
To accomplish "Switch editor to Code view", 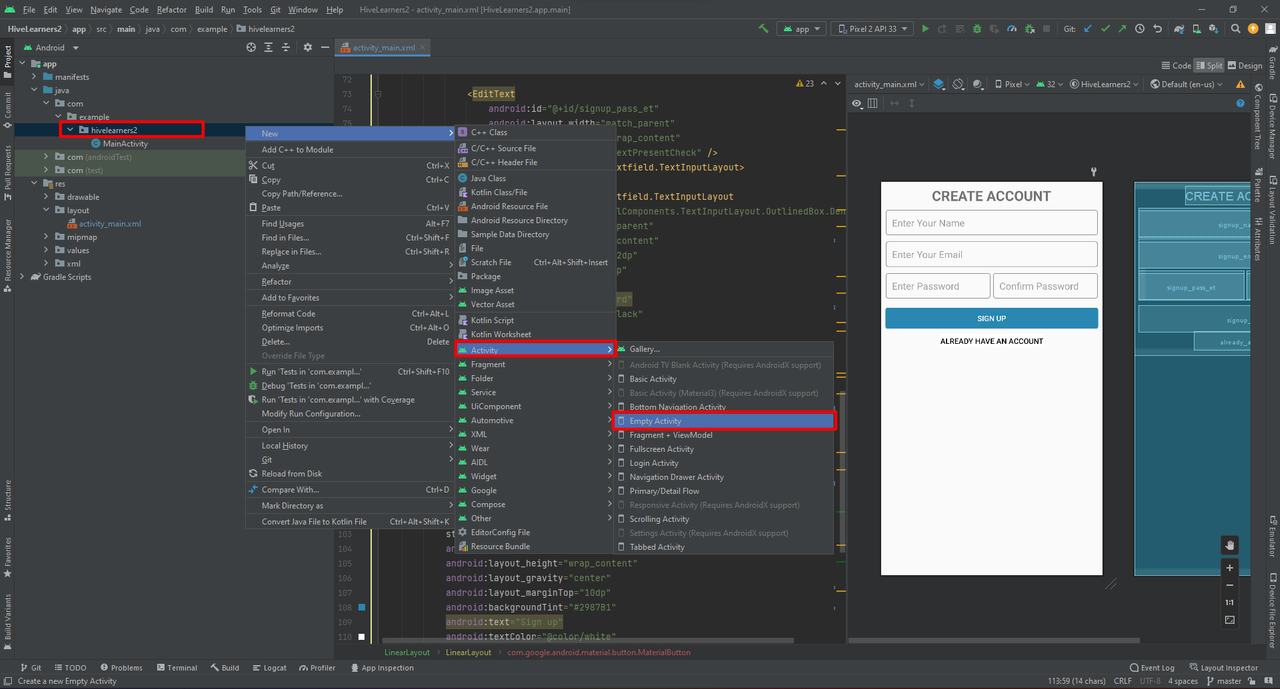I will (1176, 66).
